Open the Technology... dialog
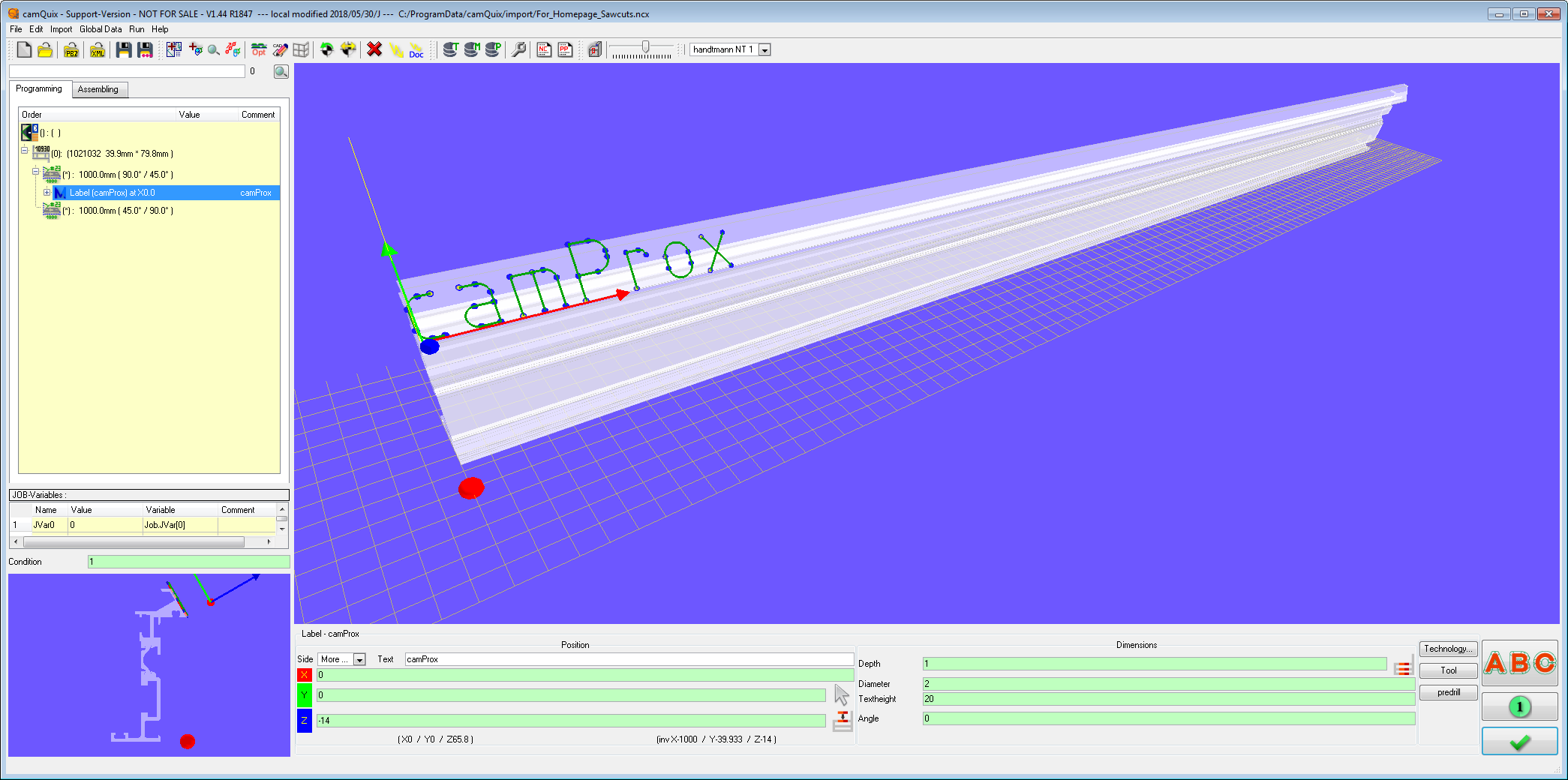The width and height of the screenshot is (1568, 780). 1448,649
